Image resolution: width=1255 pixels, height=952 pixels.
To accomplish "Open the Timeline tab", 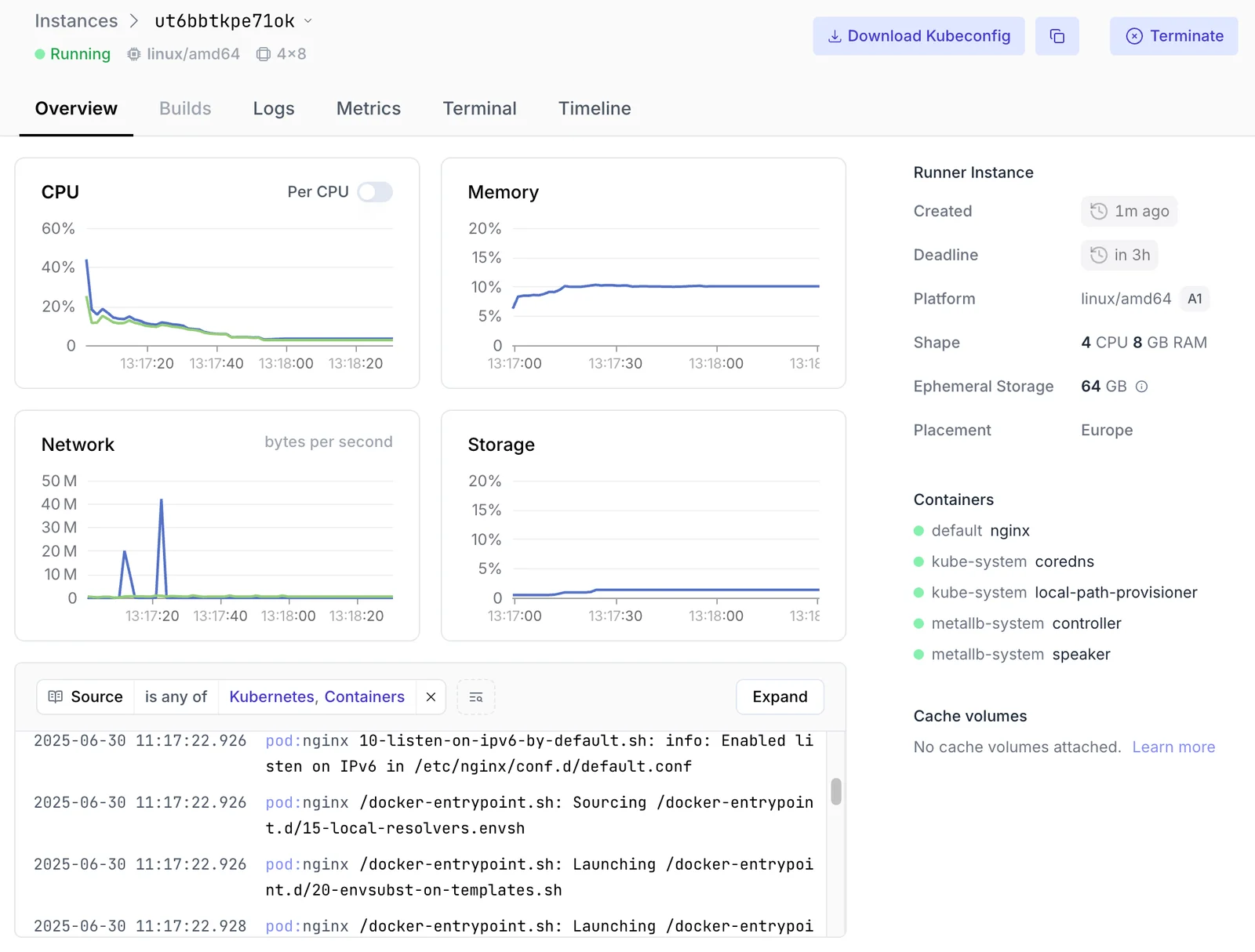I will pyautogui.click(x=595, y=108).
